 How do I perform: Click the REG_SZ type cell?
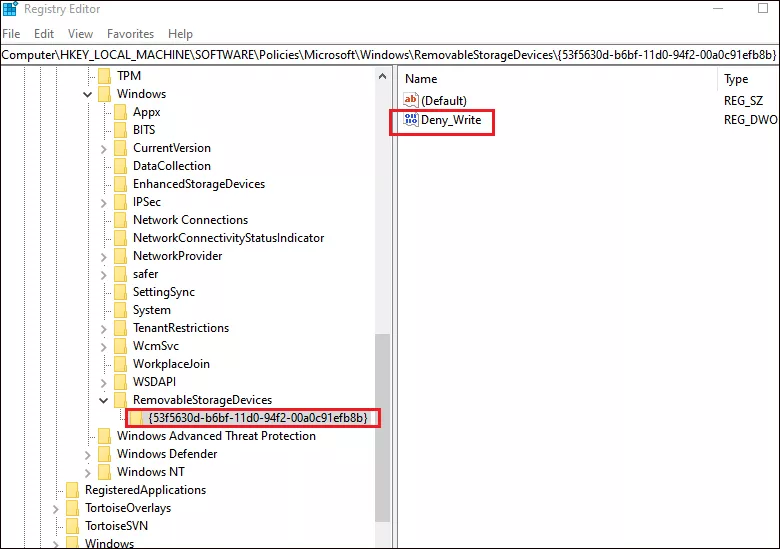[743, 101]
